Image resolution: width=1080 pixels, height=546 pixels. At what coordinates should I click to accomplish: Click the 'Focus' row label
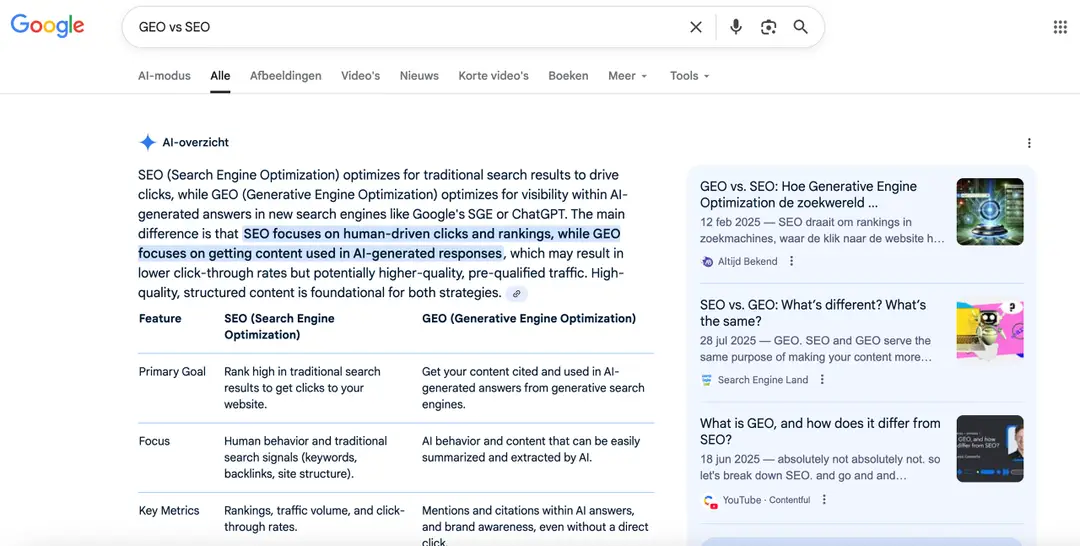pyautogui.click(x=154, y=441)
